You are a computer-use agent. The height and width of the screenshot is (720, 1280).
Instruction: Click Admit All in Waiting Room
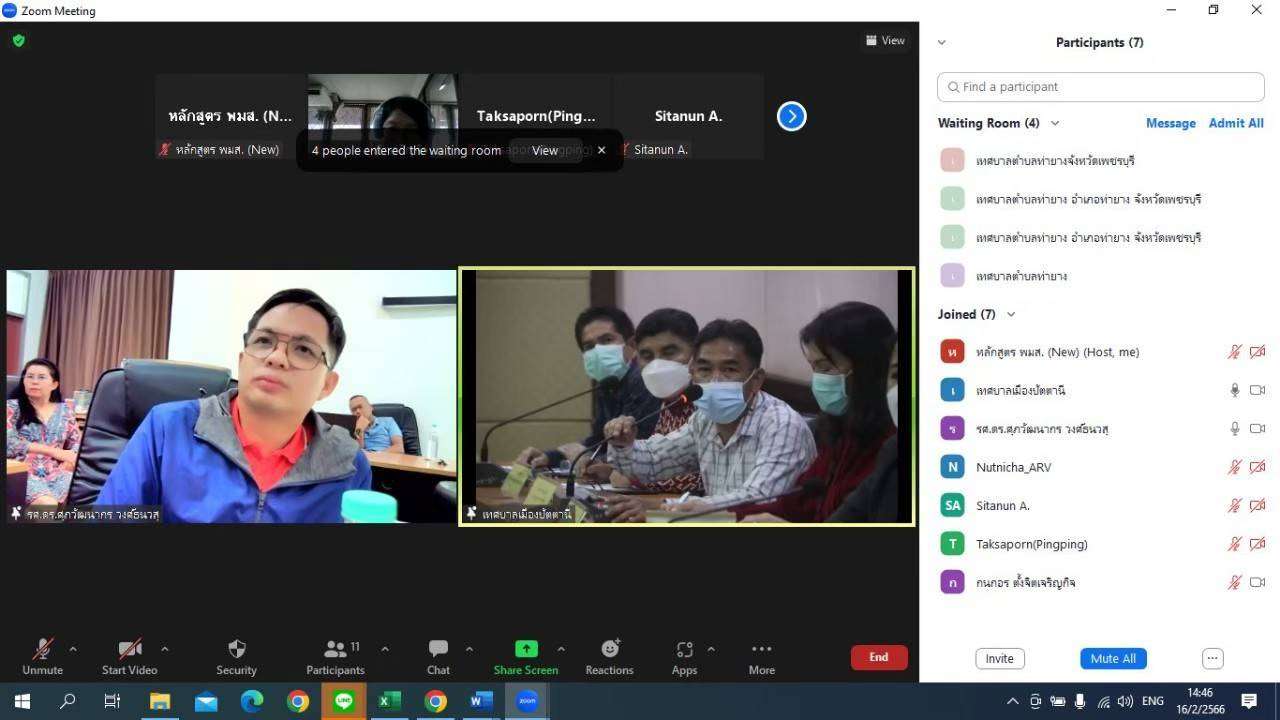[x=1236, y=123]
